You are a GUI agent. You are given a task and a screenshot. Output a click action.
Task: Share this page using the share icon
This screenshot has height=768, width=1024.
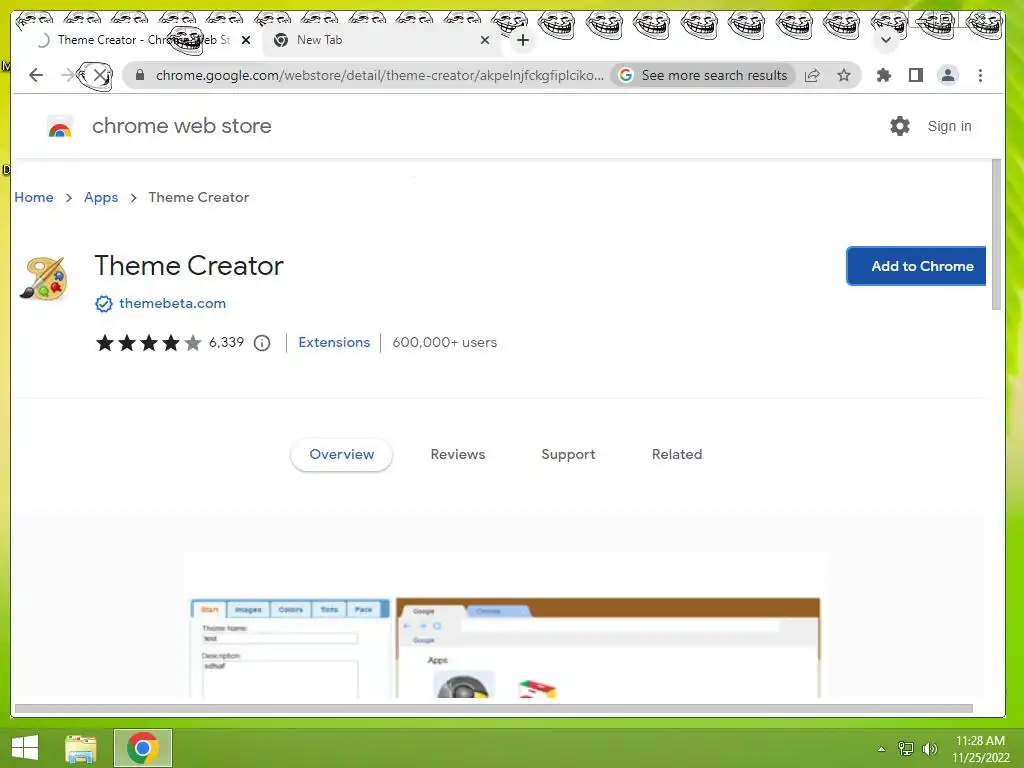tap(812, 75)
